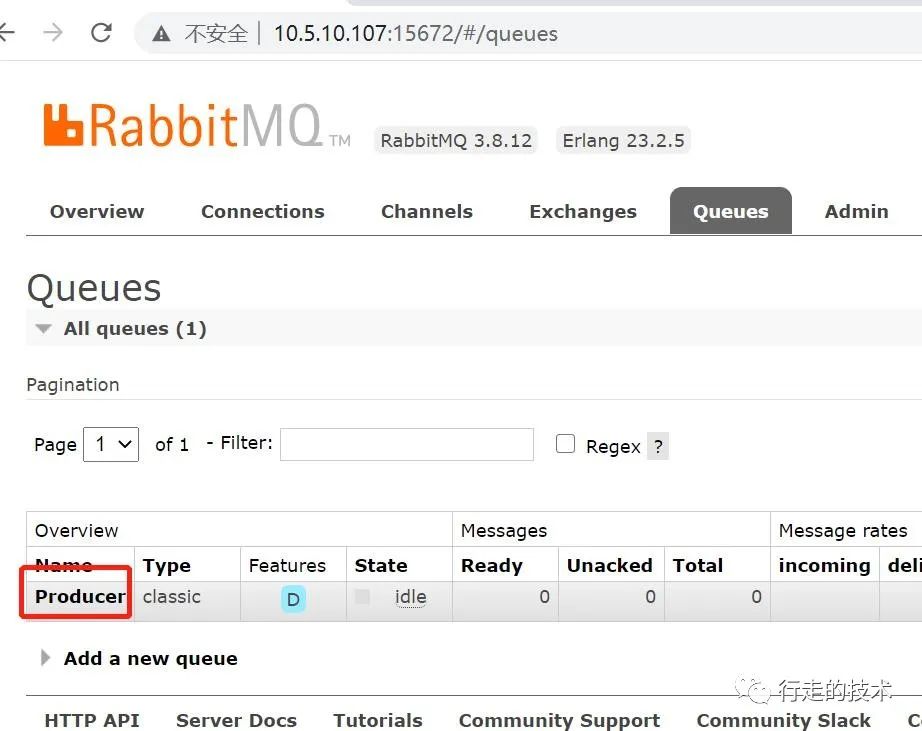This screenshot has width=922, height=731.
Task: Click the browser forward arrow
Action: [54, 32]
